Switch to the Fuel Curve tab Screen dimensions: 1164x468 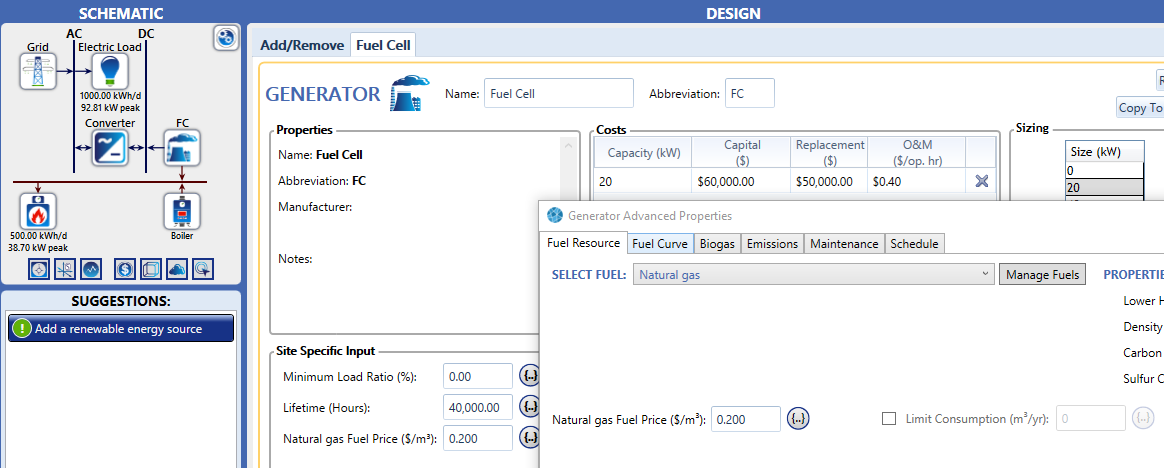659,244
